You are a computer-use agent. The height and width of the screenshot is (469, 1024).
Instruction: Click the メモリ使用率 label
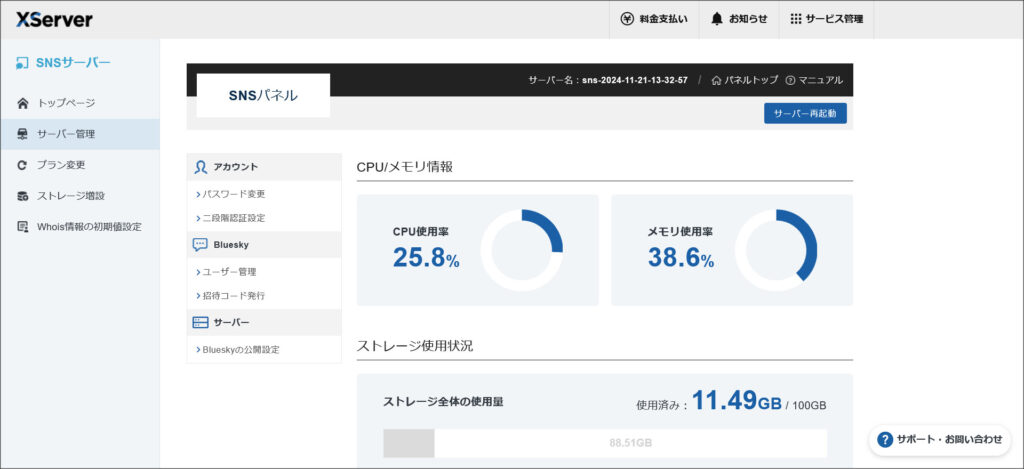(680, 231)
